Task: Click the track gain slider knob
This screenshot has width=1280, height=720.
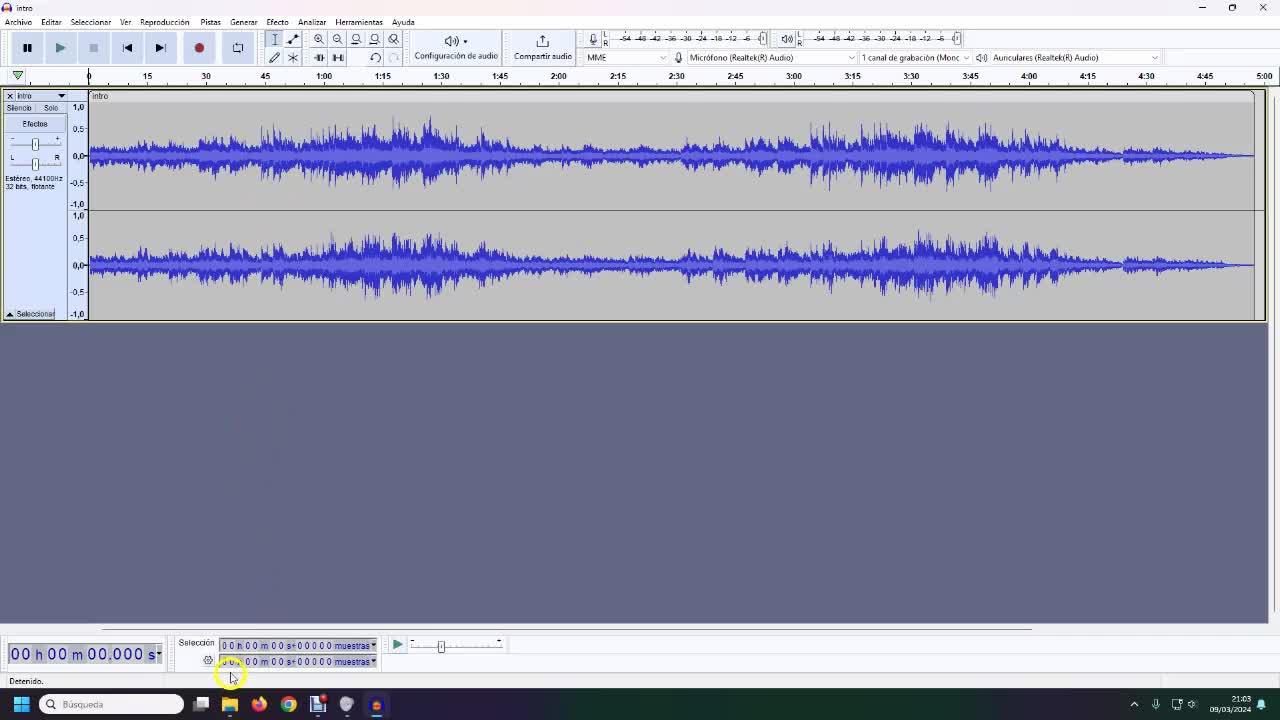Action: click(35, 144)
